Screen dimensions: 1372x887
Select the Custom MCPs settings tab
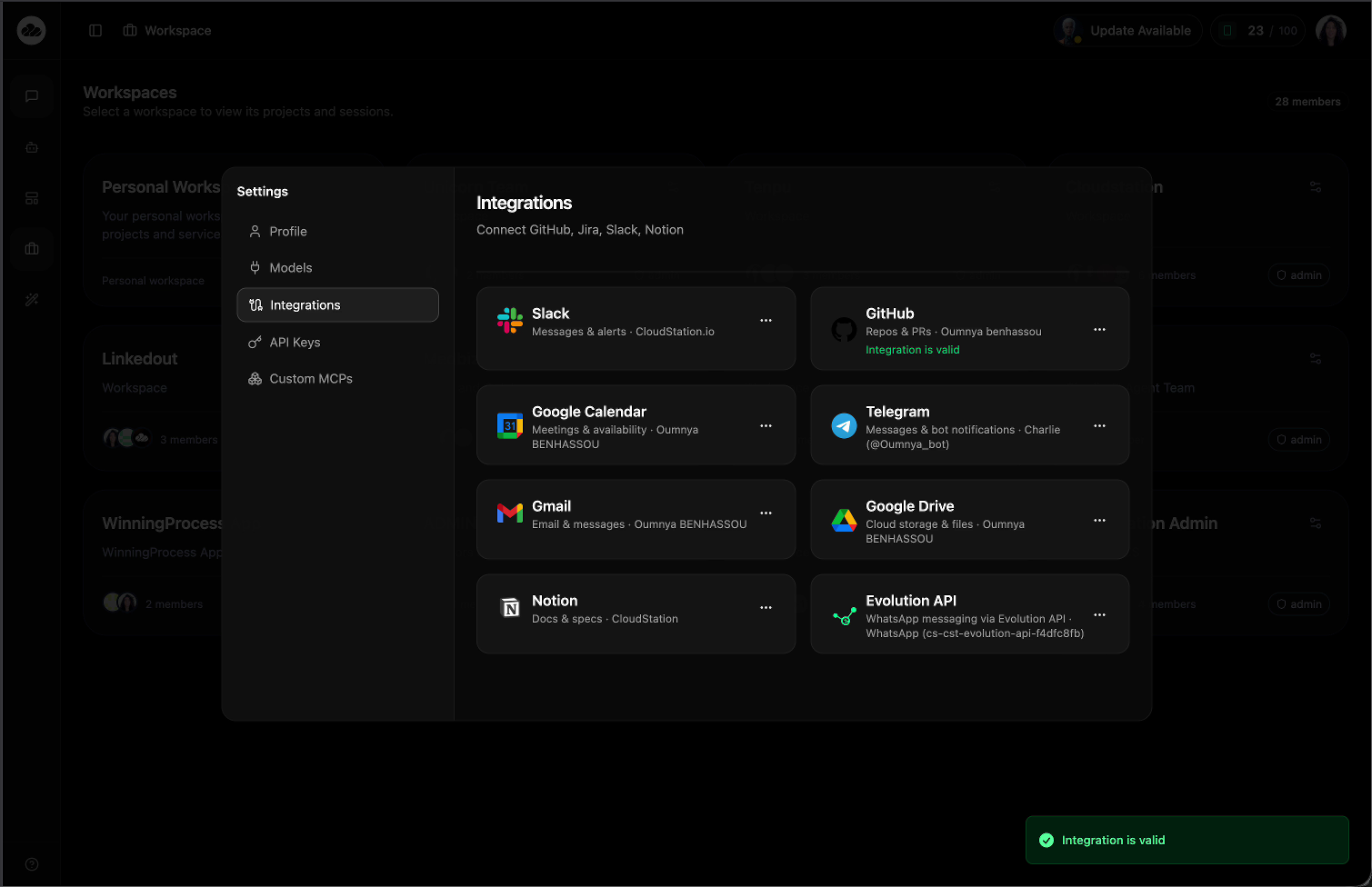coord(337,379)
